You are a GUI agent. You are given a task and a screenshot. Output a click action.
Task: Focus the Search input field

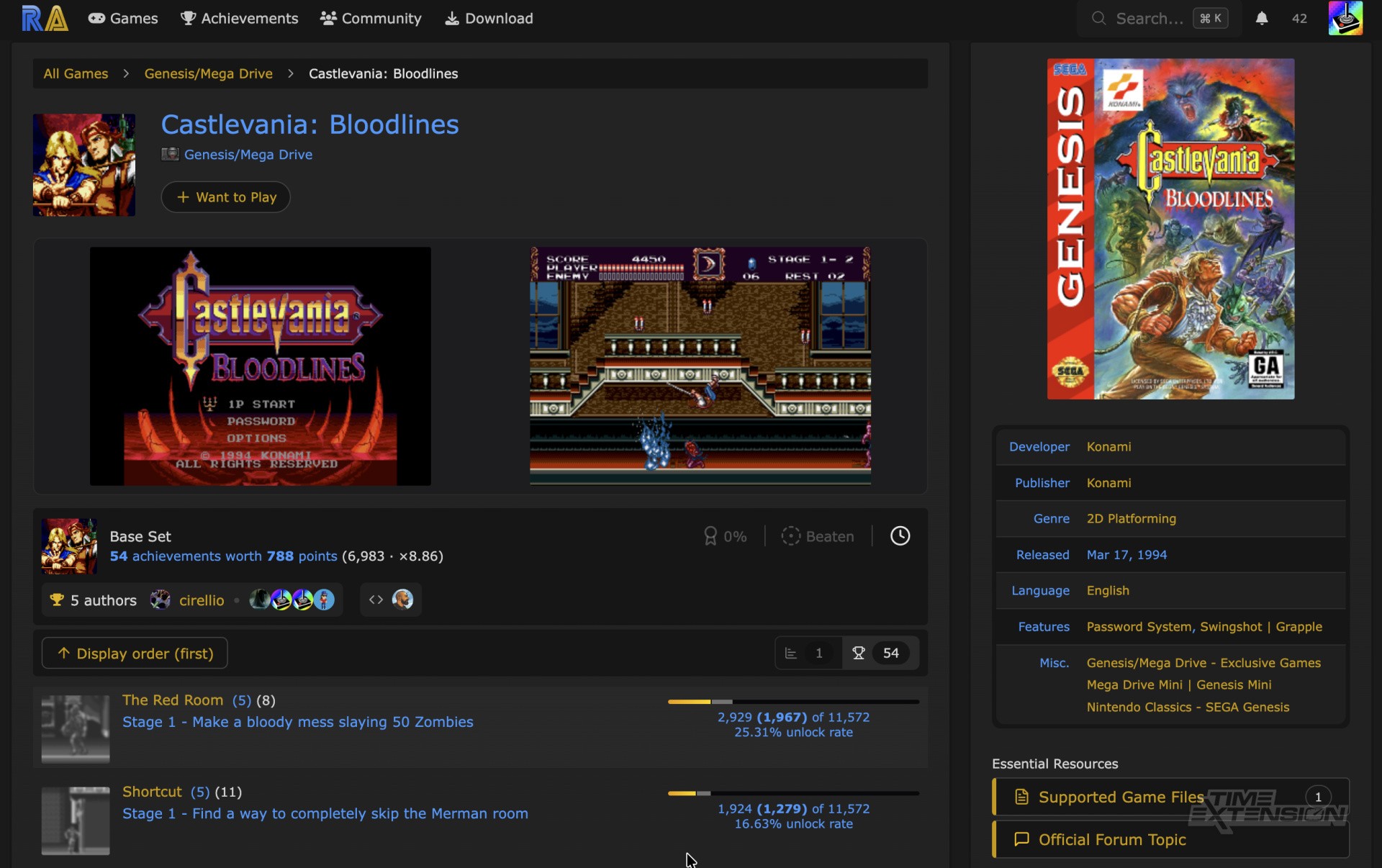tap(1149, 19)
